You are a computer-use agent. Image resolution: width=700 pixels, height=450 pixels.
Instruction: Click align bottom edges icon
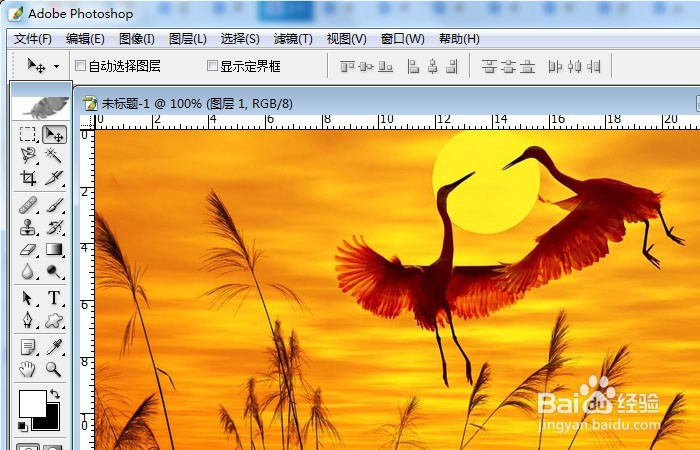(385, 67)
